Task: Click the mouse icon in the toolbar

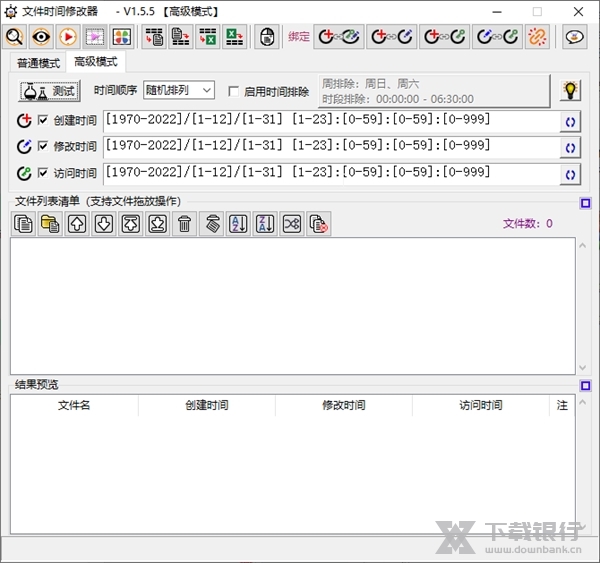Action: point(267,37)
